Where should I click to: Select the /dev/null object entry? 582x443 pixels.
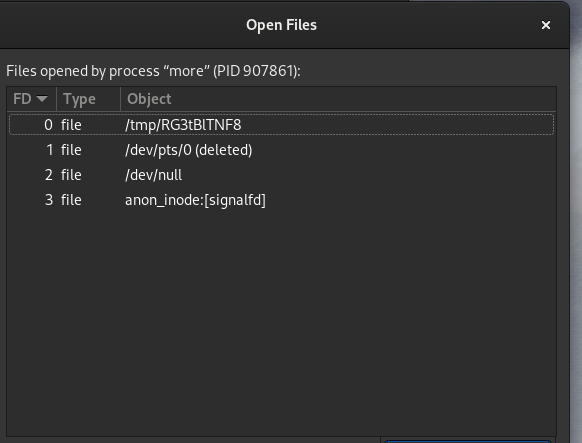[153, 175]
